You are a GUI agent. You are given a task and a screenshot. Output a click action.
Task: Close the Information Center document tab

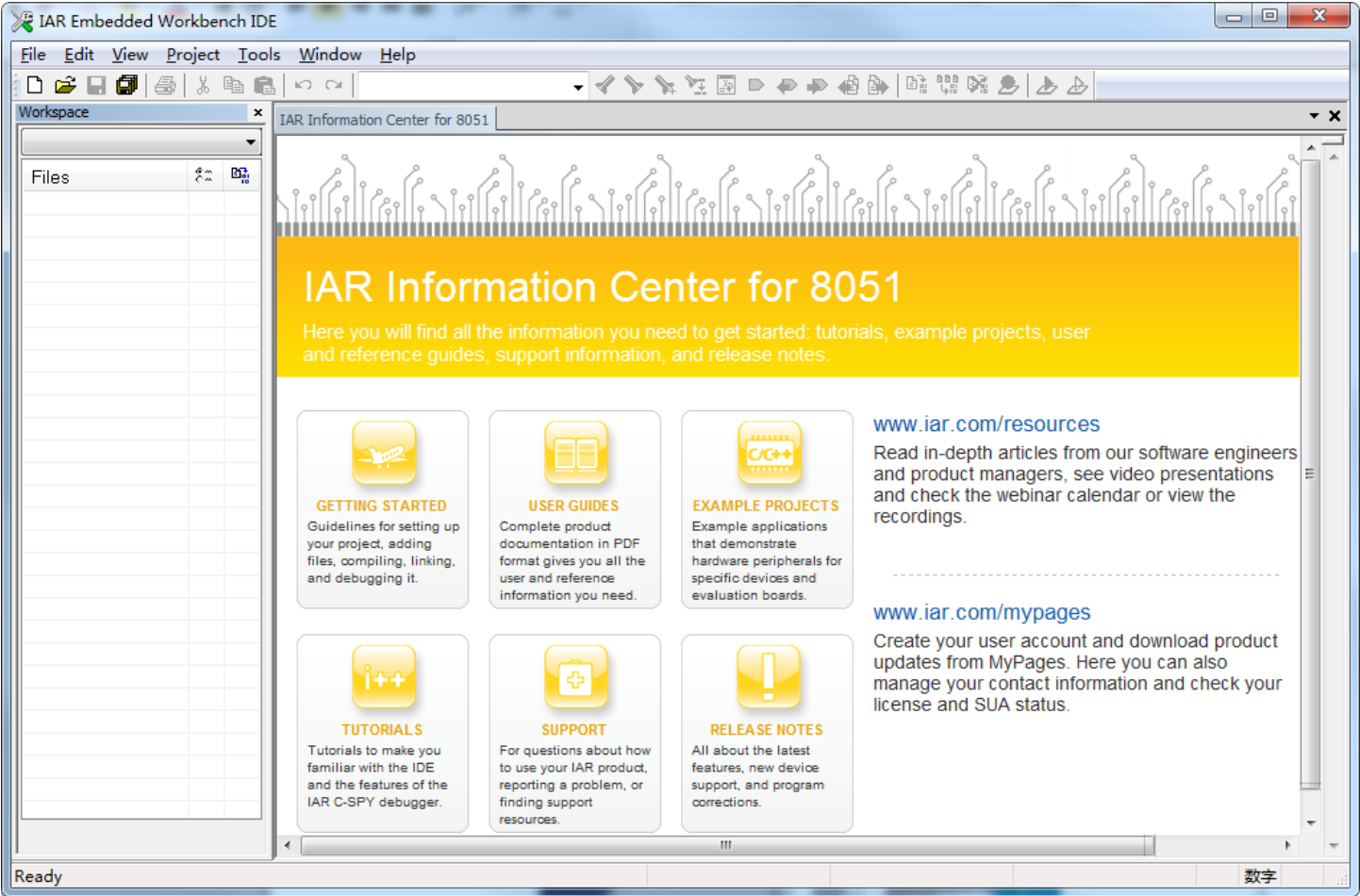(1335, 116)
